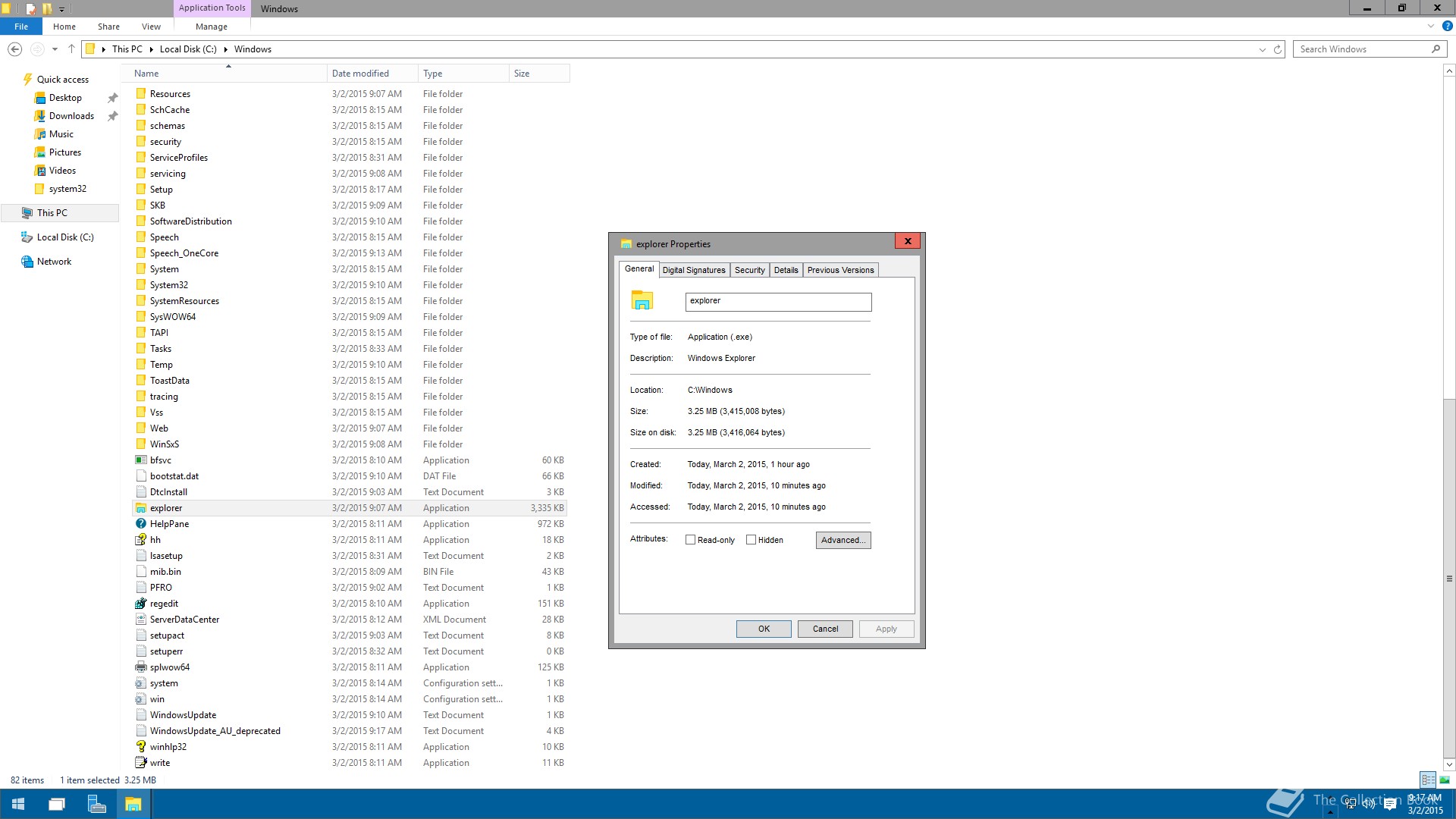The height and width of the screenshot is (819, 1456).
Task: Switch to Previous Versions tab
Action: pos(841,270)
